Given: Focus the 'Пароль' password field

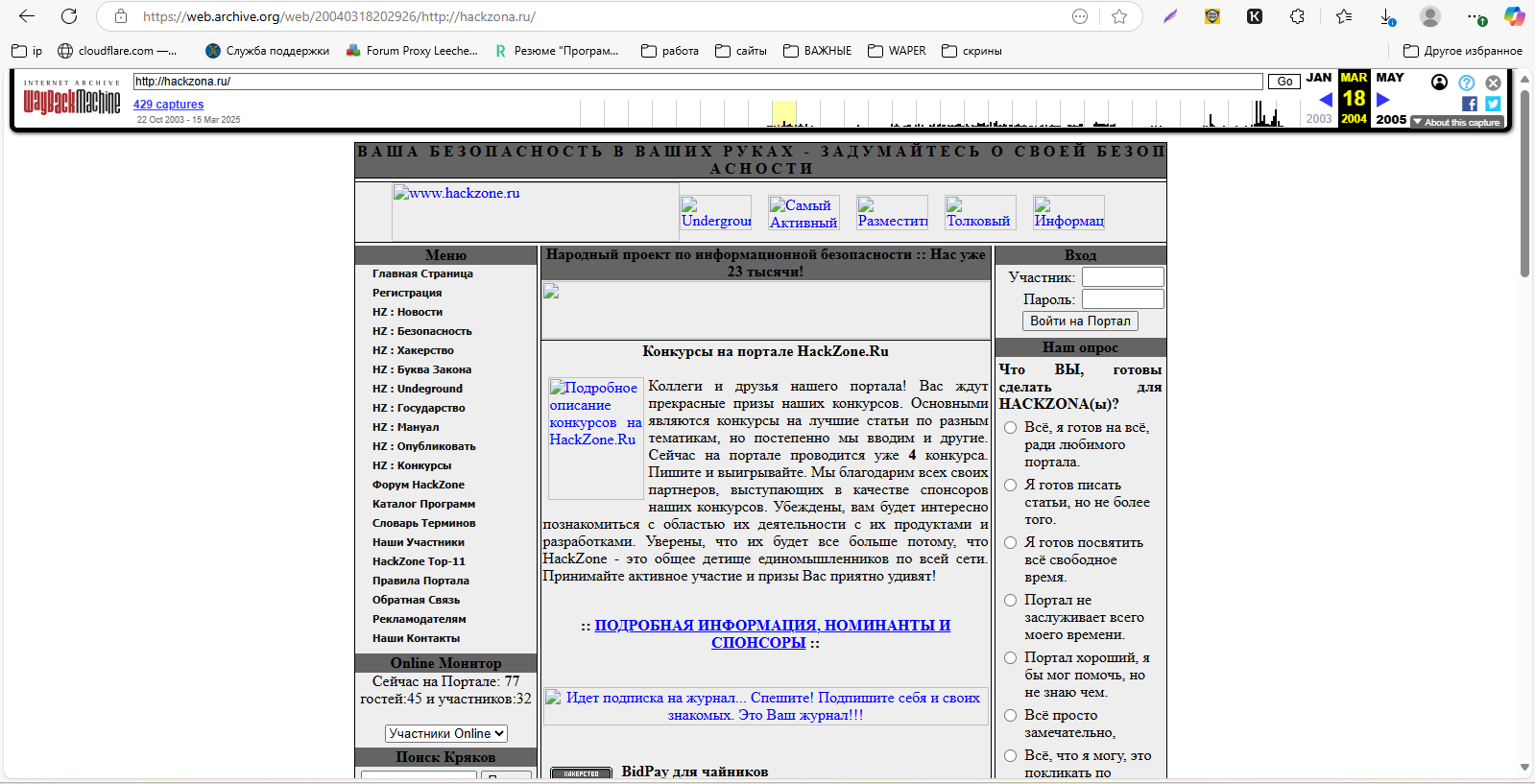Looking at the screenshot, I should [x=1122, y=299].
